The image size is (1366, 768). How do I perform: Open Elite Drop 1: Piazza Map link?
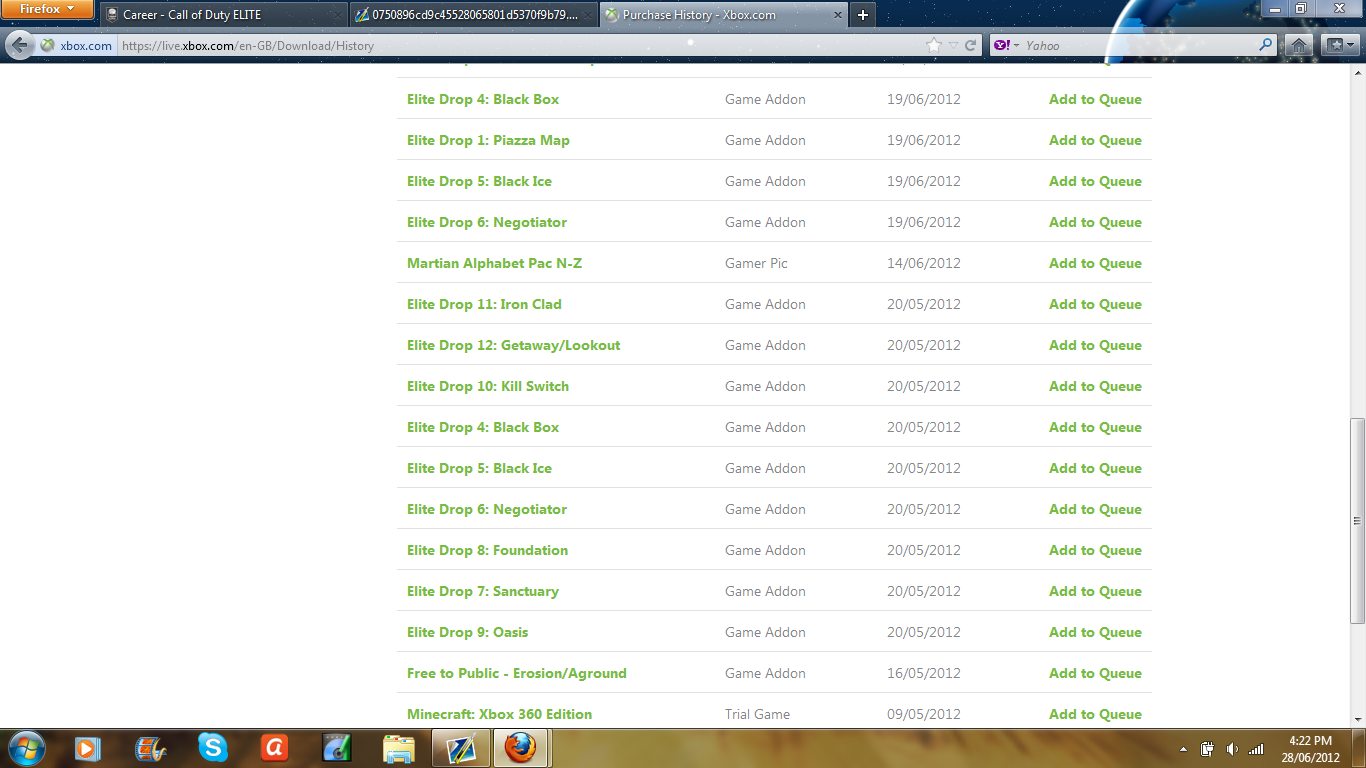coord(488,140)
